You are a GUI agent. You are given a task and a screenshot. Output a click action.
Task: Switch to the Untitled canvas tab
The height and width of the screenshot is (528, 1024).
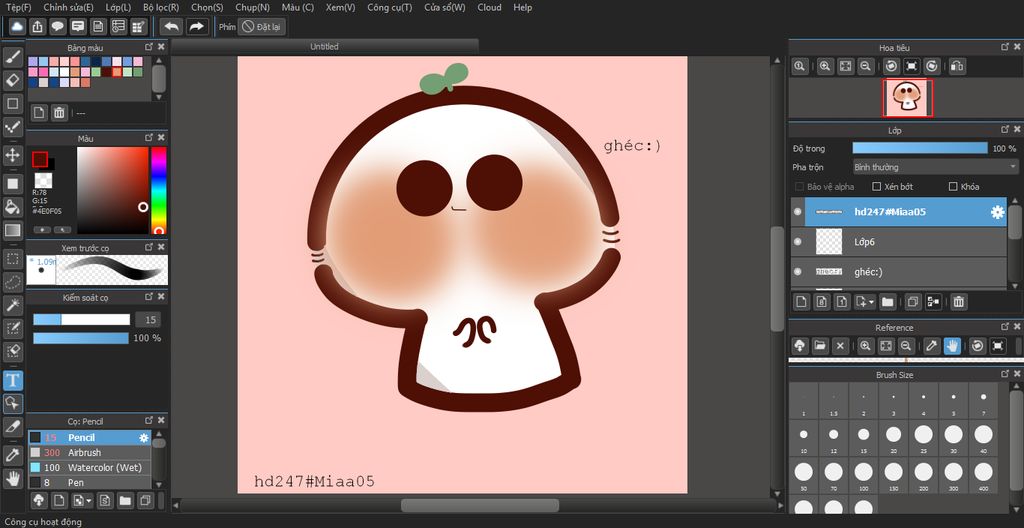point(325,46)
